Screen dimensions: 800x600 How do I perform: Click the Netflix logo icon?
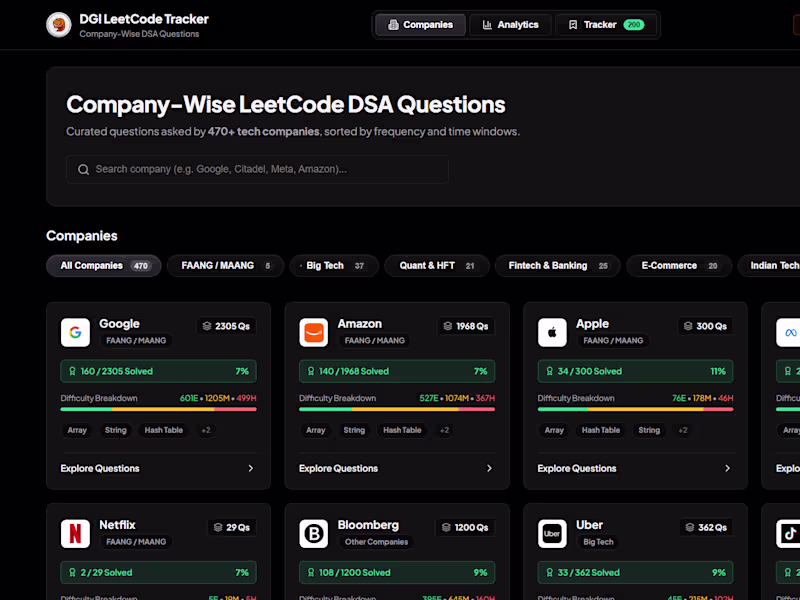tap(76, 534)
